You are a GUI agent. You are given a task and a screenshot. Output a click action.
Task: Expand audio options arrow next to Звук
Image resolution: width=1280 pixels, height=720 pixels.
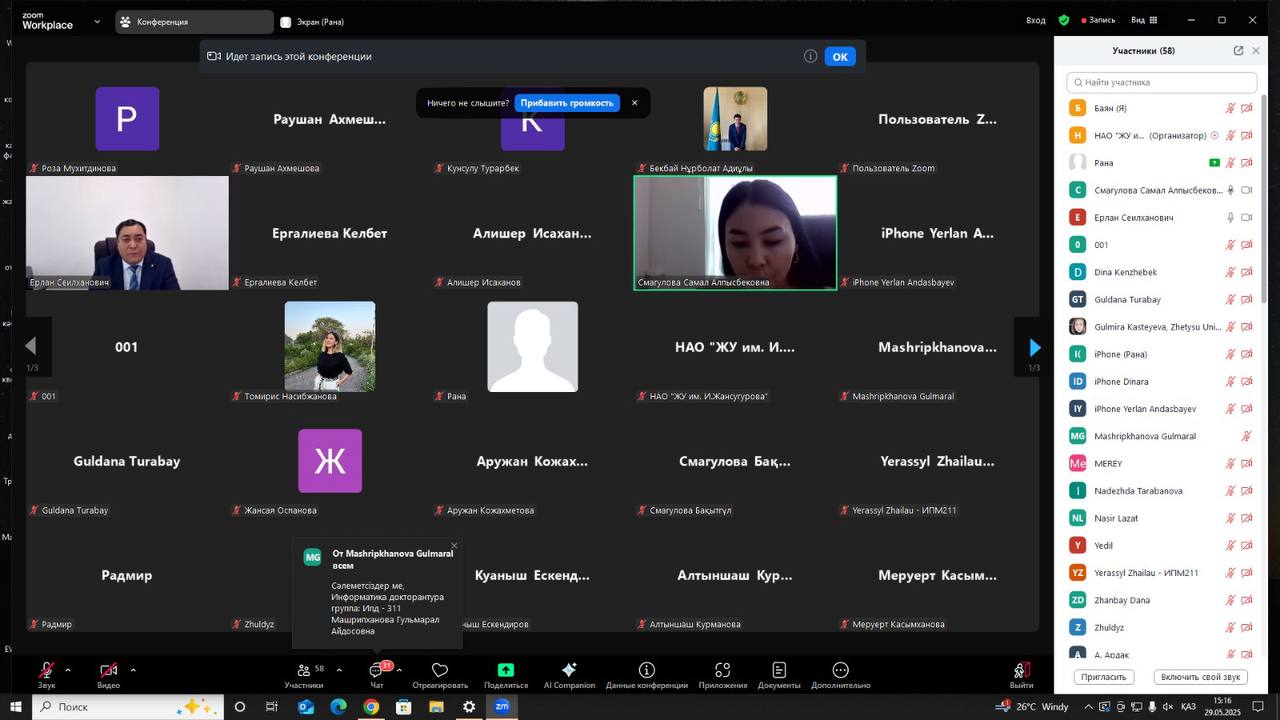point(68,670)
